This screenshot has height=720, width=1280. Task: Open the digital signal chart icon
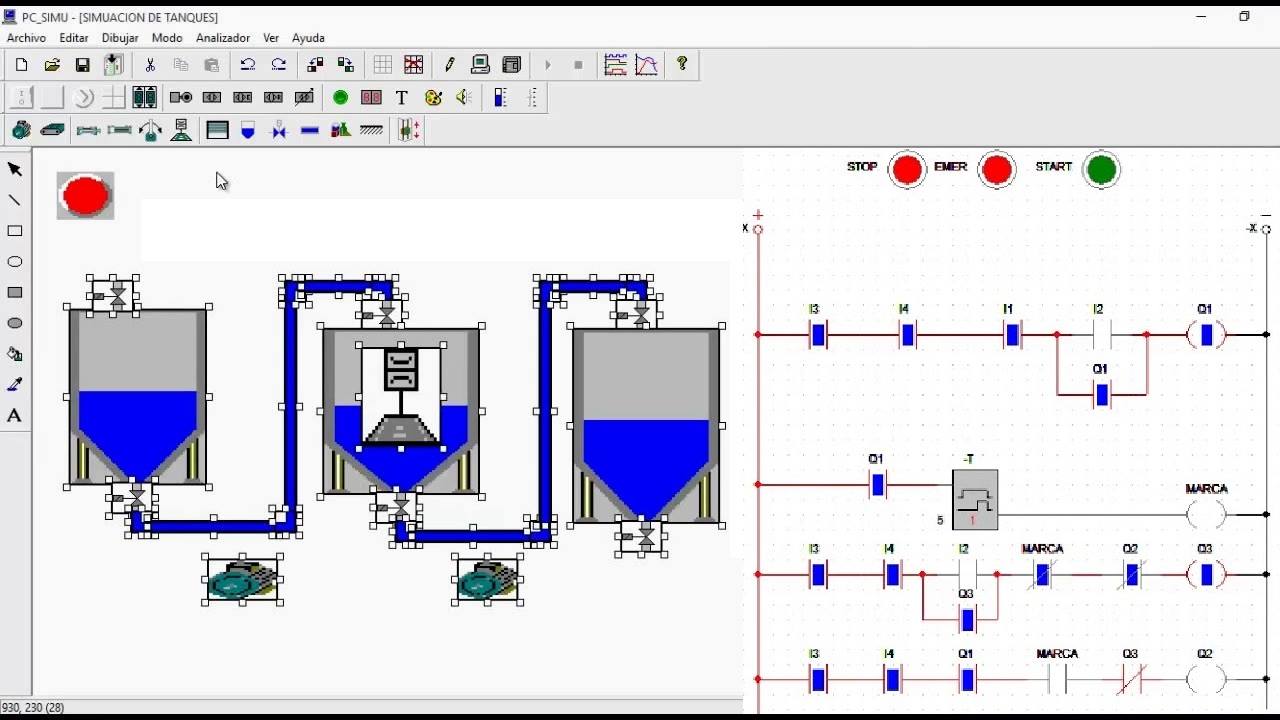coord(616,65)
